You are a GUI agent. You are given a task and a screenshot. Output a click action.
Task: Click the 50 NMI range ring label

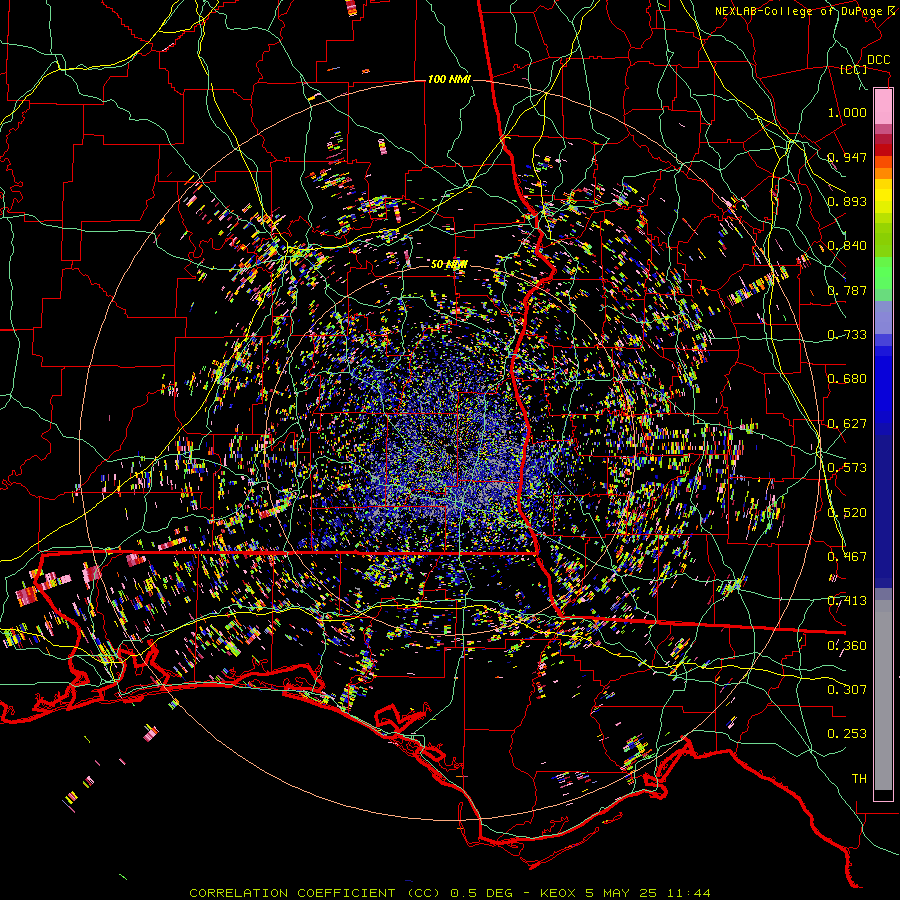click(449, 265)
